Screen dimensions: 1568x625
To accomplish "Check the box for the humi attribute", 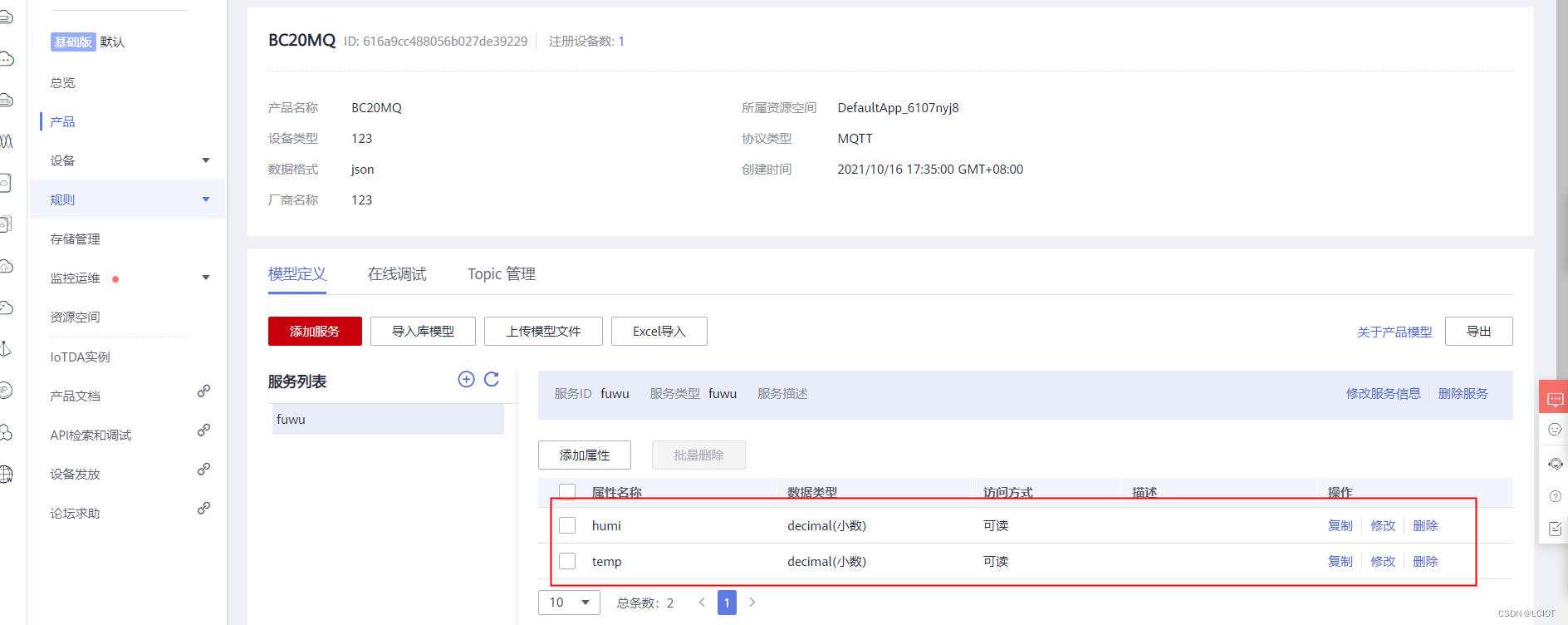I will [x=567, y=525].
